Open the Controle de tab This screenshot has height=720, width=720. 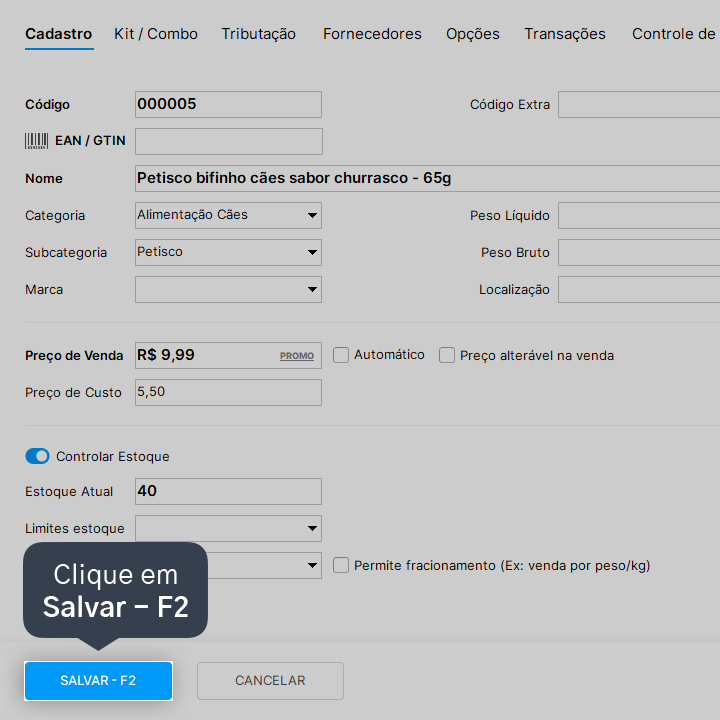[673, 34]
